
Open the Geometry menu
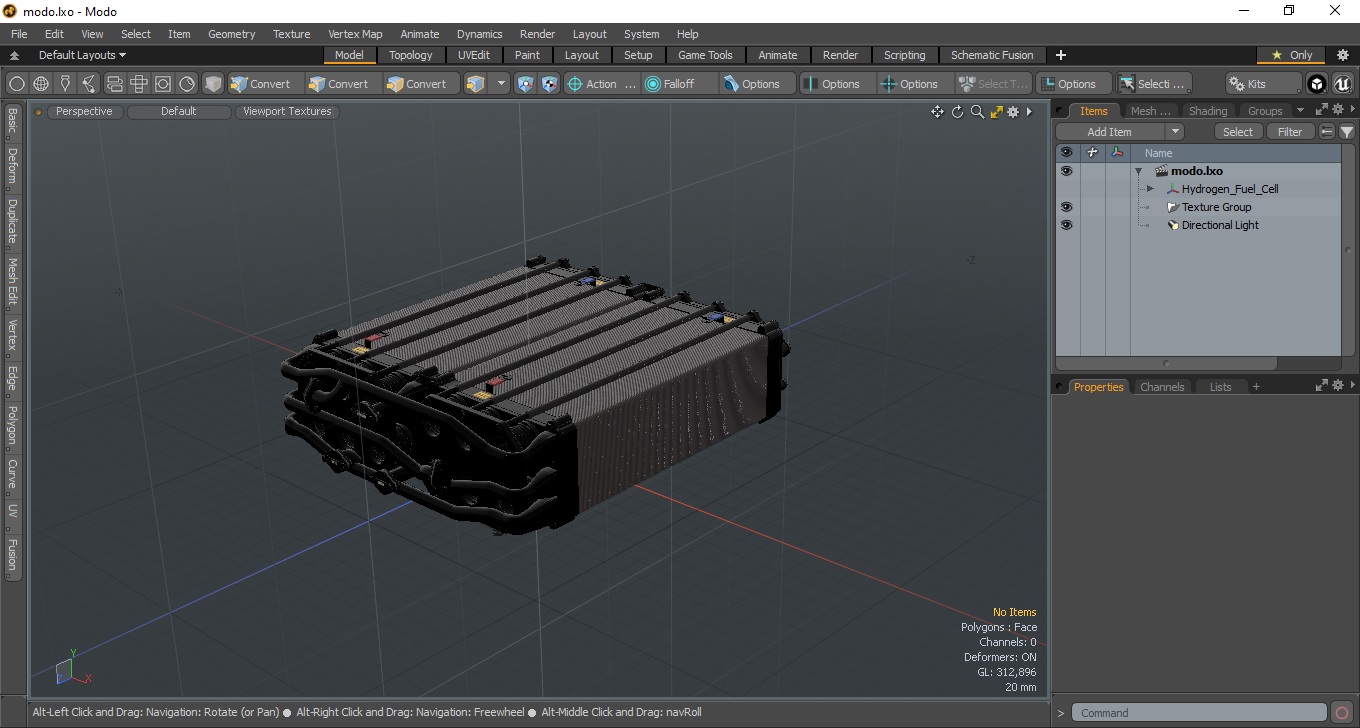[x=232, y=34]
